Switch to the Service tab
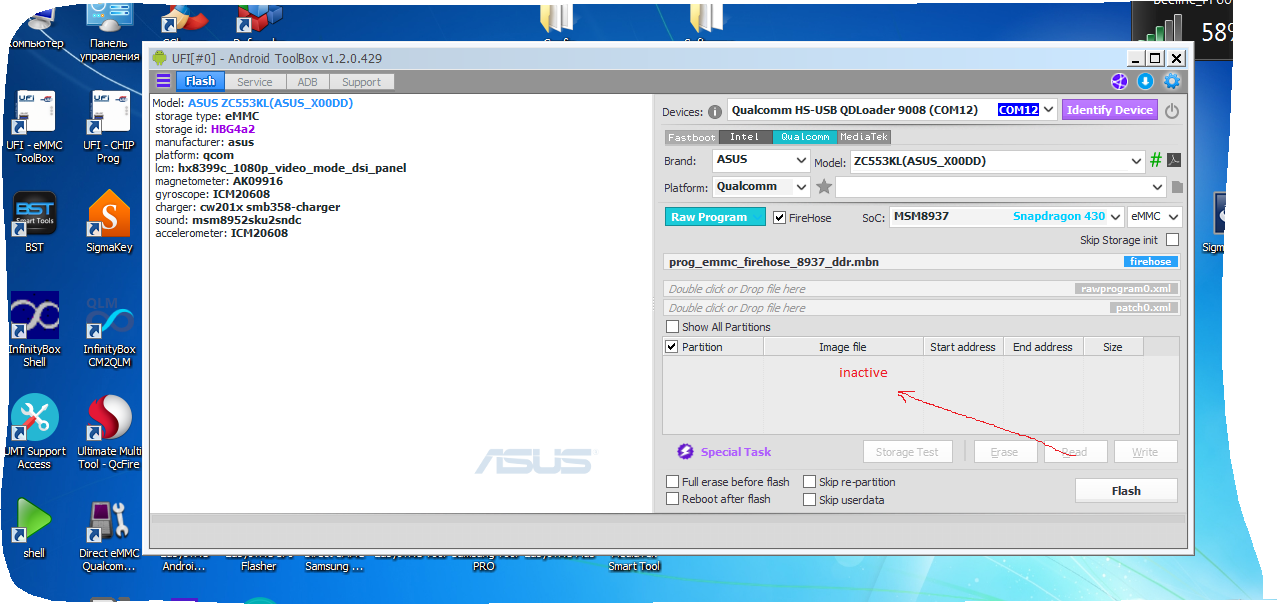Viewport: 1277px width, 604px height. tap(255, 82)
